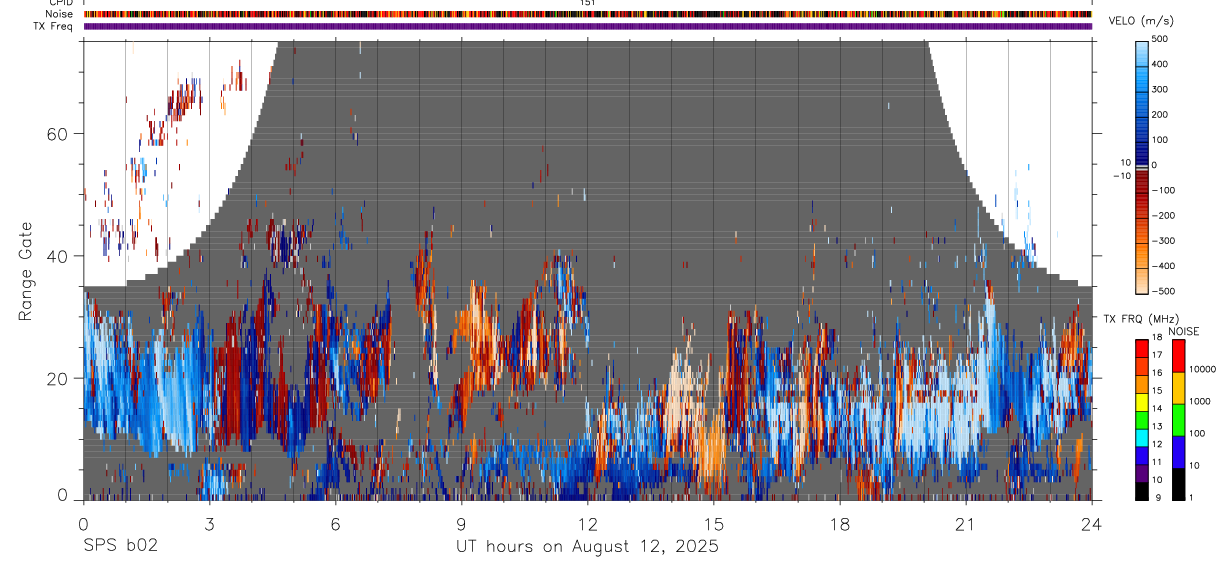Screen dimensions: 1228x567
Task: Click the TX FRQ color bar
Action: [1142, 419]
